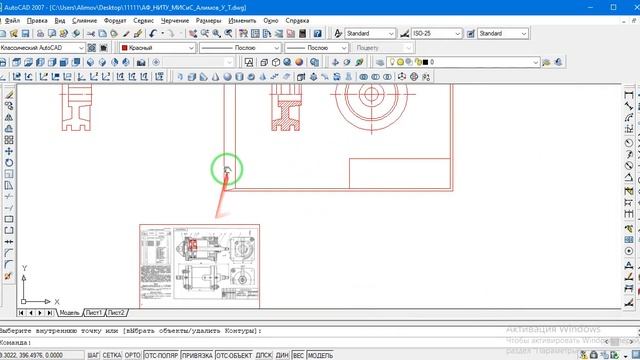Image resolution: width=640 pixels, height=360 pixels.
Task: Click the Make Object's Layer Current icon
Action: tap(546, 62)
